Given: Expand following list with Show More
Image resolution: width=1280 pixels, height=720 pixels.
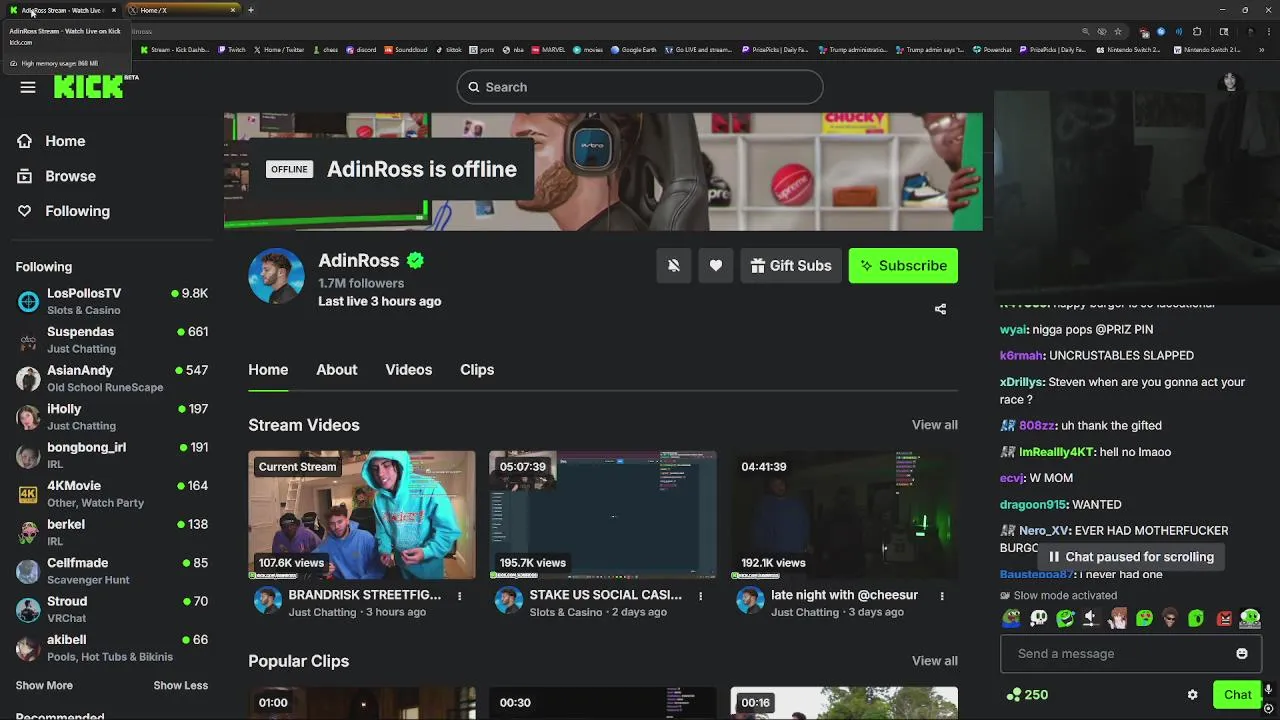Looking at the screenshot, I should click(x=44, y=686).
